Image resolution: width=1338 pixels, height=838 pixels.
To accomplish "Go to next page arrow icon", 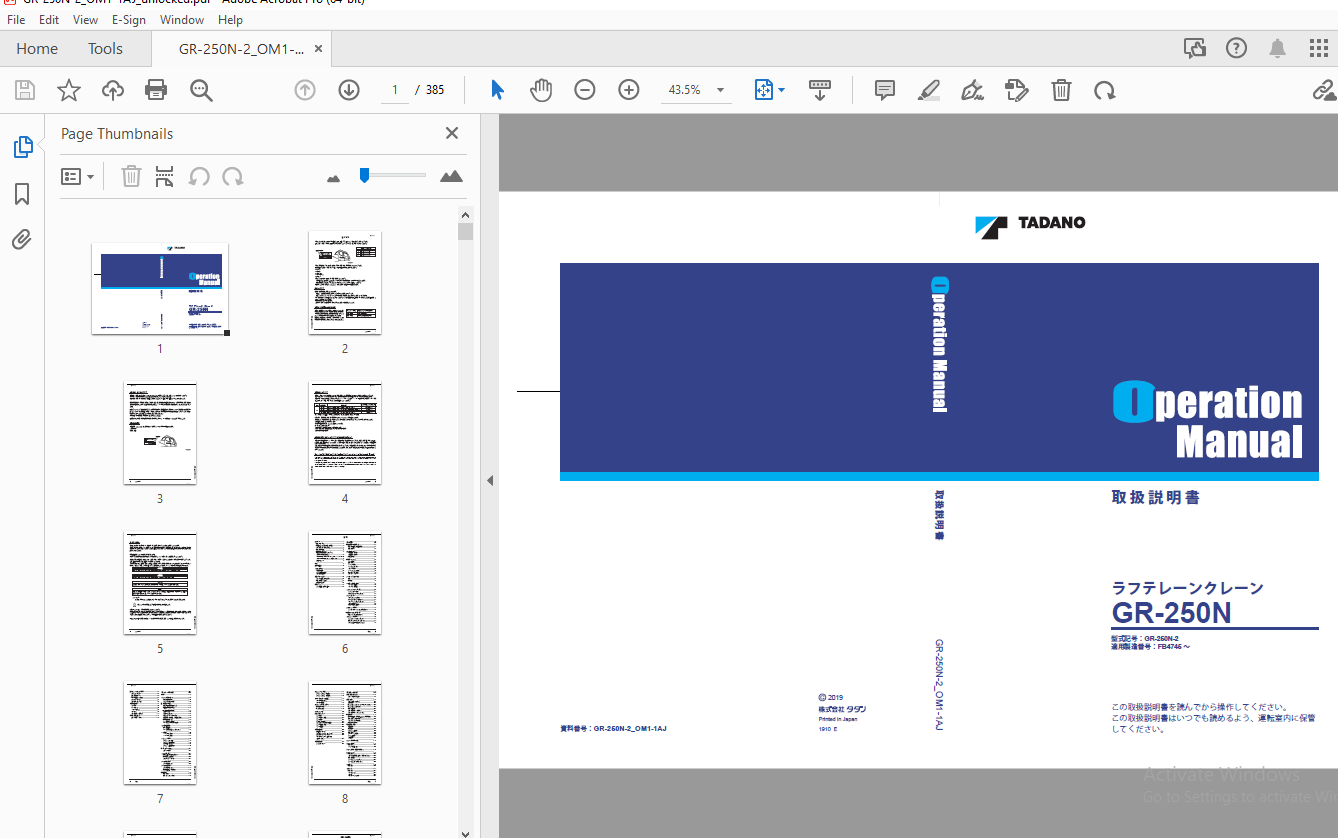I will [x=349, y=90].
